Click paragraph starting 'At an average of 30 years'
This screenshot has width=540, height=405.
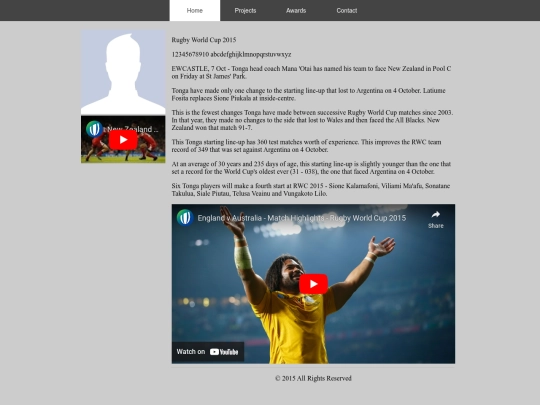coord(311,168)
